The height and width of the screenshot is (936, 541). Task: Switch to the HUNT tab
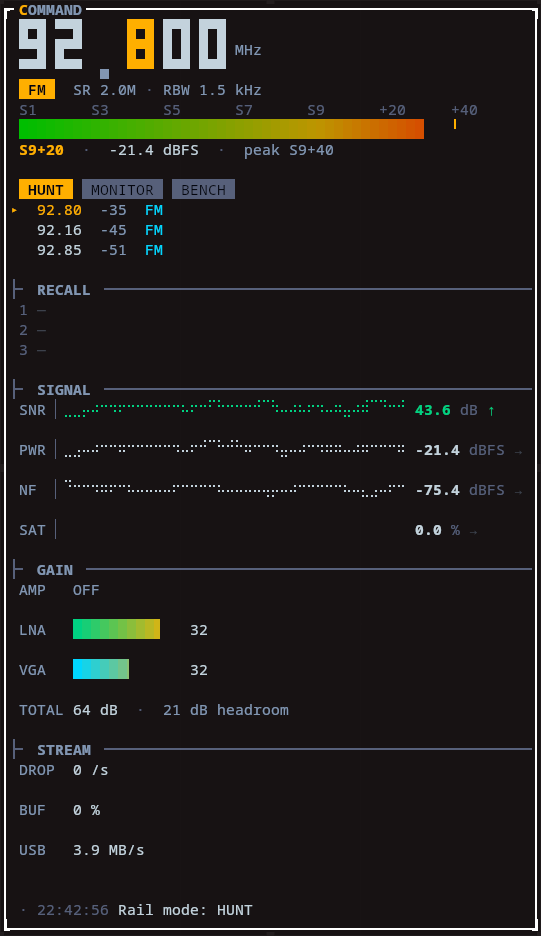46,190
